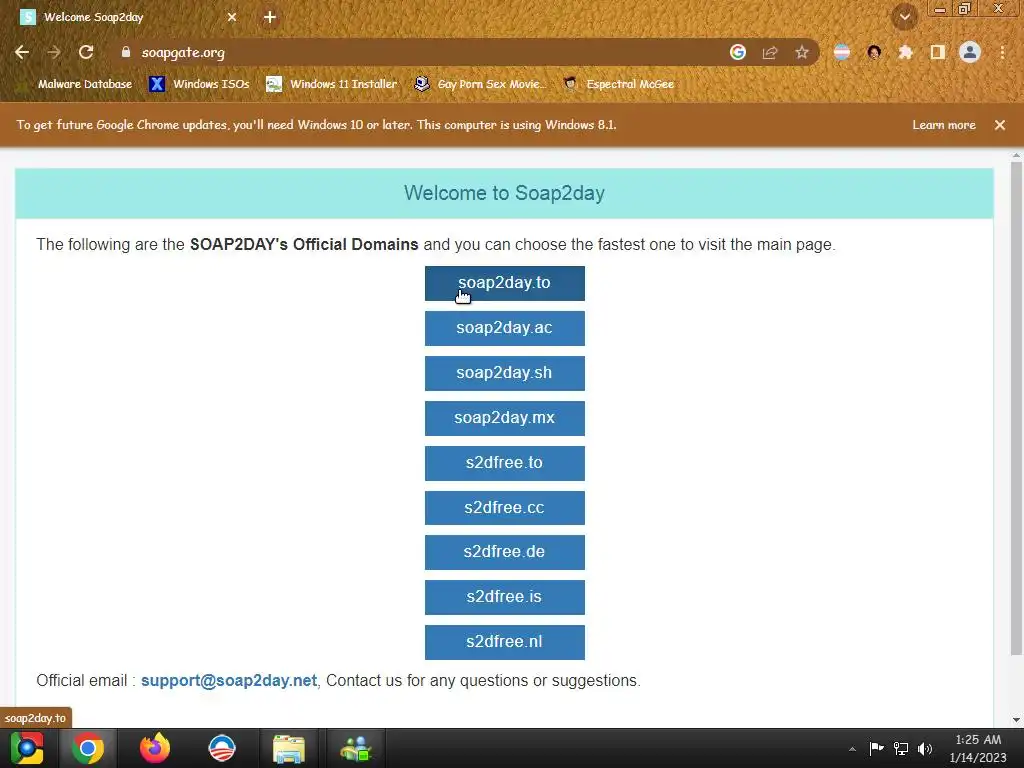Open network status tray icon
Viewport: 1024px width, 768px height.
click(x=901, y=748)
